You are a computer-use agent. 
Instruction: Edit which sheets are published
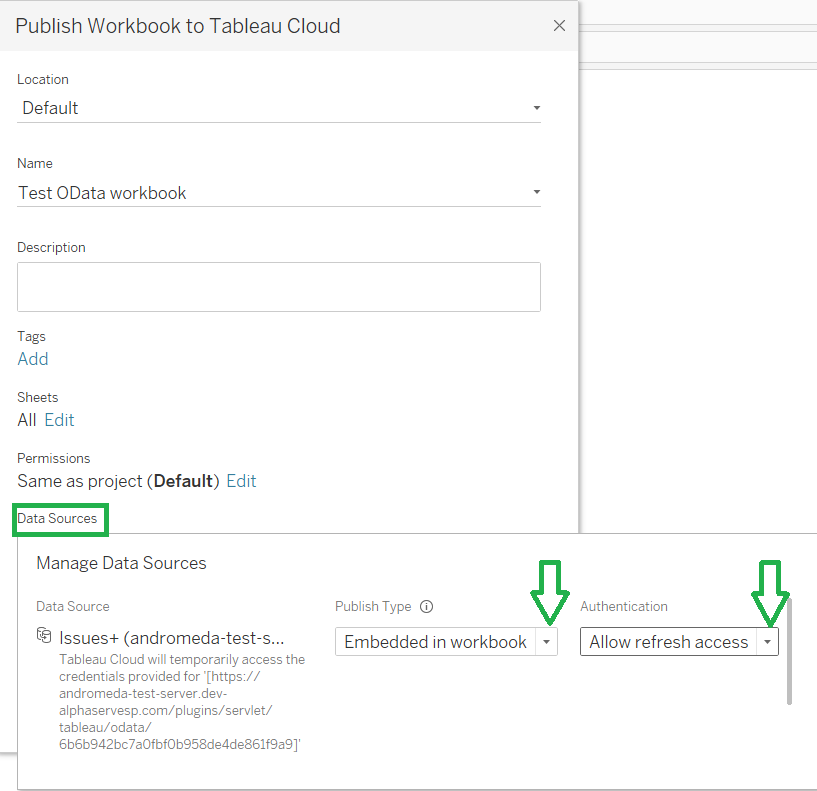click(x=59, y=419)
